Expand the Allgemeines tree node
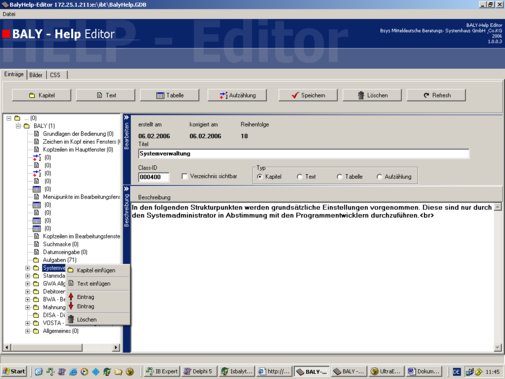The width and height of the screenshot is (505, 379). tap(28, 331)
